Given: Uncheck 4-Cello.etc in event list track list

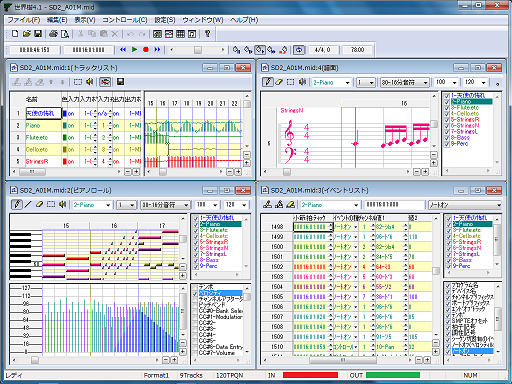Looking at the screenshot, I should tap(449, 236).
